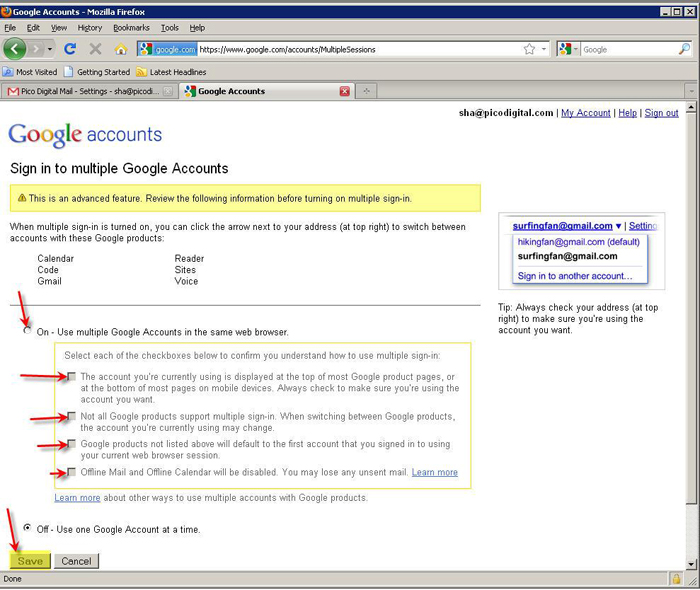The height and width of the screenshot is (590, 700).
Task: Click the Google accounts logo
Action: pos(85,134)
